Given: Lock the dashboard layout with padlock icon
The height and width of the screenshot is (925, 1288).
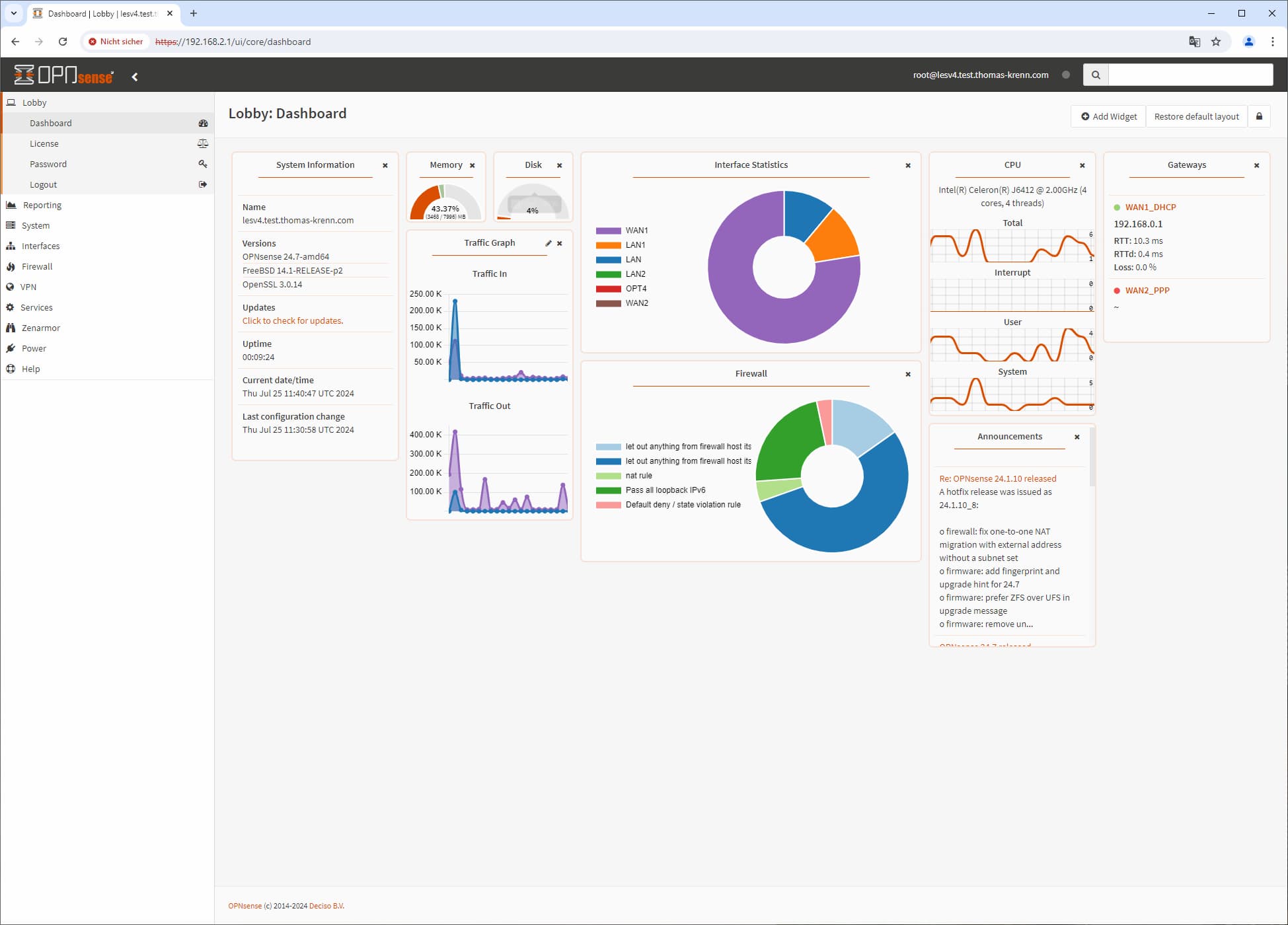Looking at the screenshot, I should pos(1259,116).
